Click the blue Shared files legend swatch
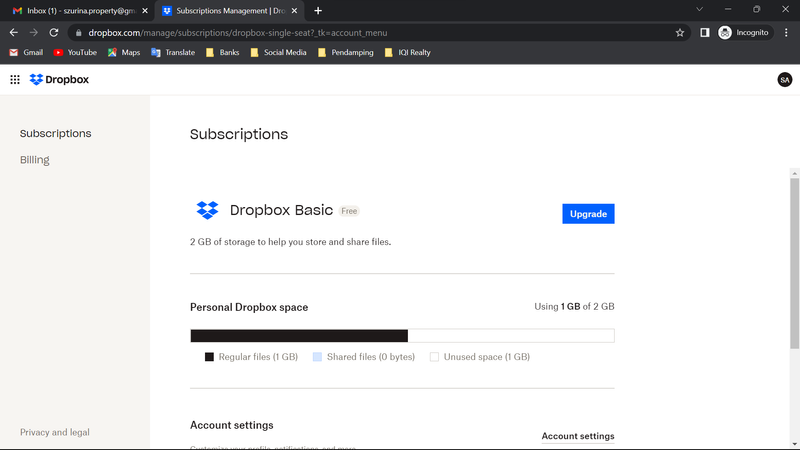Image resolution: width=800 pixels, height=450 pixels. coord(317,357)
